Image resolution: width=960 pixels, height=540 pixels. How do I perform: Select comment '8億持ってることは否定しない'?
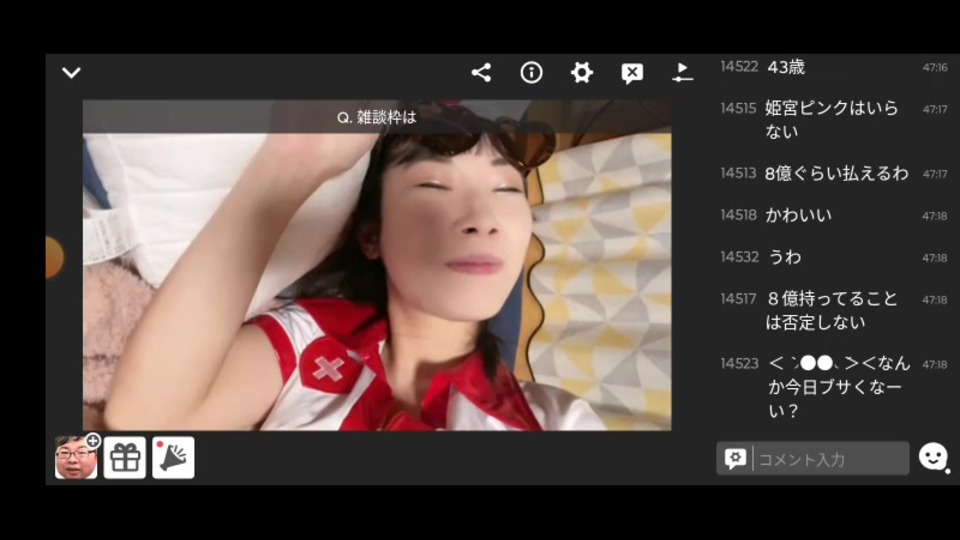[831, 310]
